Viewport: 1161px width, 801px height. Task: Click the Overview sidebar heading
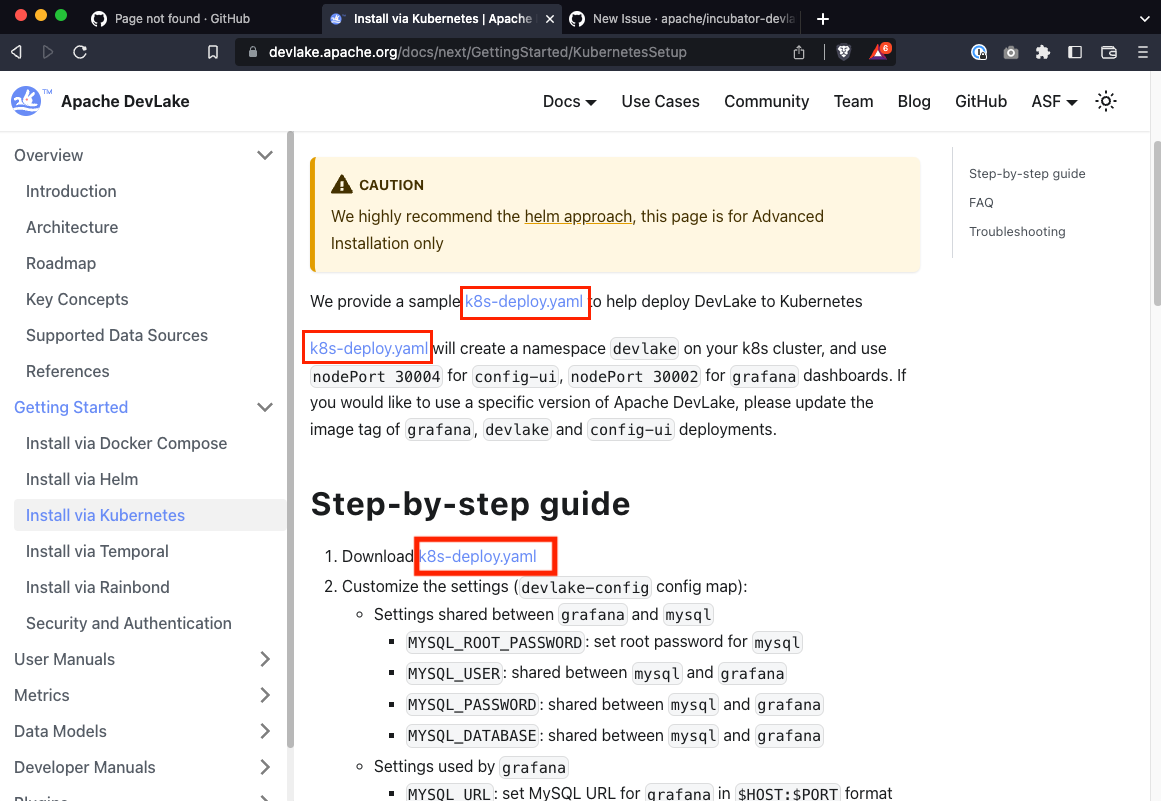pyautogui.click(x=48, y=155)
